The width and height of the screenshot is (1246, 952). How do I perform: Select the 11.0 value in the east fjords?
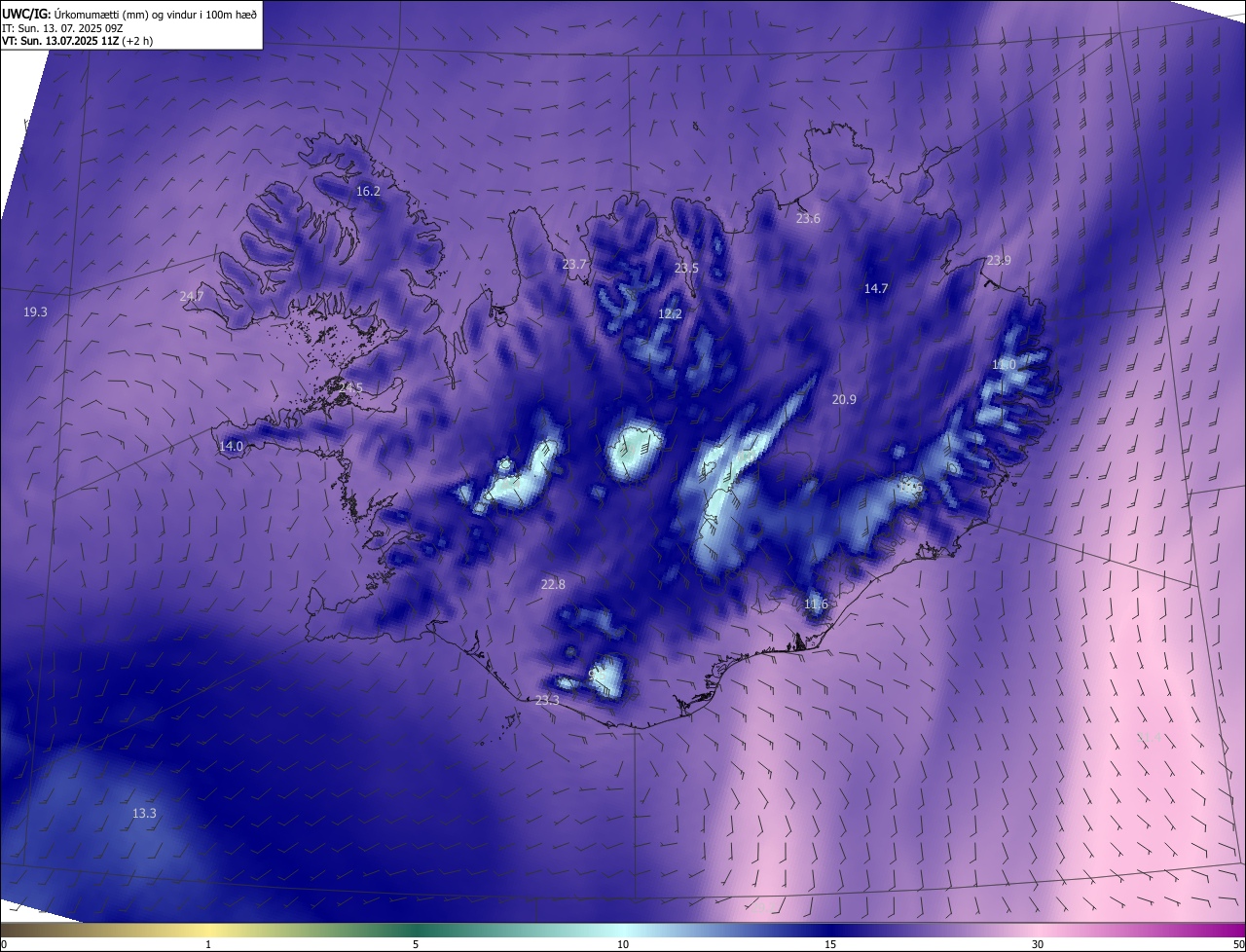pyautogui.click(x=1004, y=364)
